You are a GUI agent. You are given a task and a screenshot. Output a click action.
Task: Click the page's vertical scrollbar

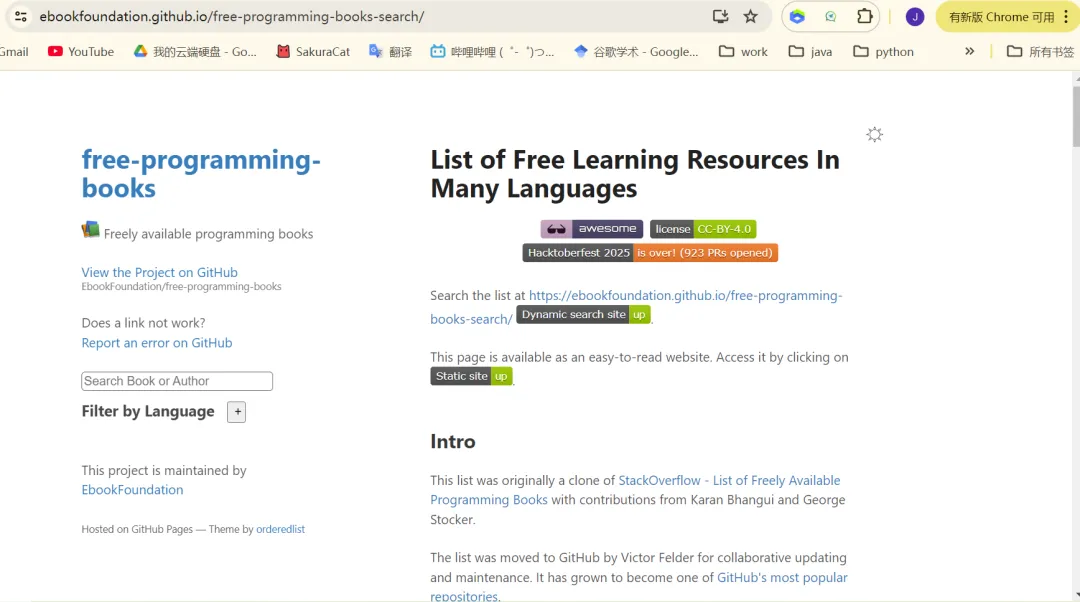pos(1073,300)
